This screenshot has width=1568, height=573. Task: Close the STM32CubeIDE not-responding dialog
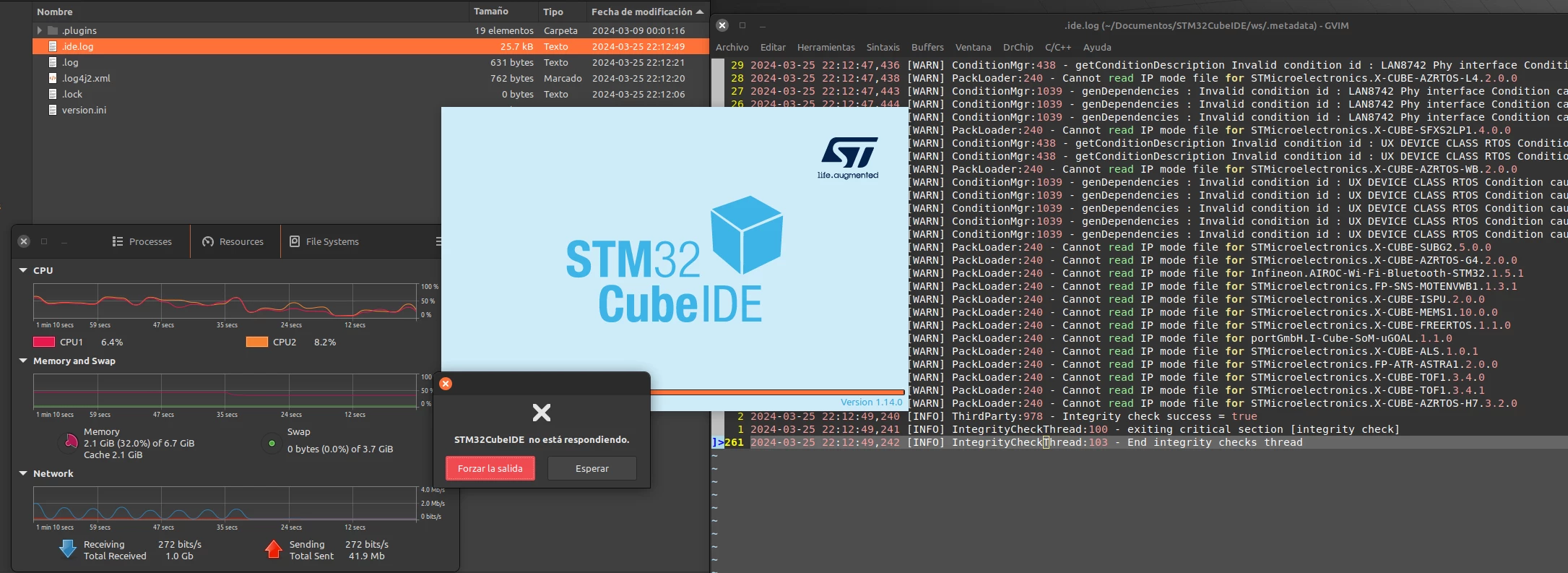(x=446, y=384)
